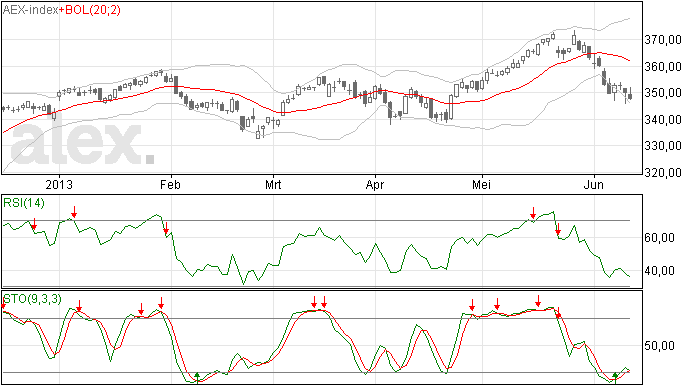The image size is (690, 387).
Task: Click the green buy arrow near February in STO
Action: click(x=197, y=377)
